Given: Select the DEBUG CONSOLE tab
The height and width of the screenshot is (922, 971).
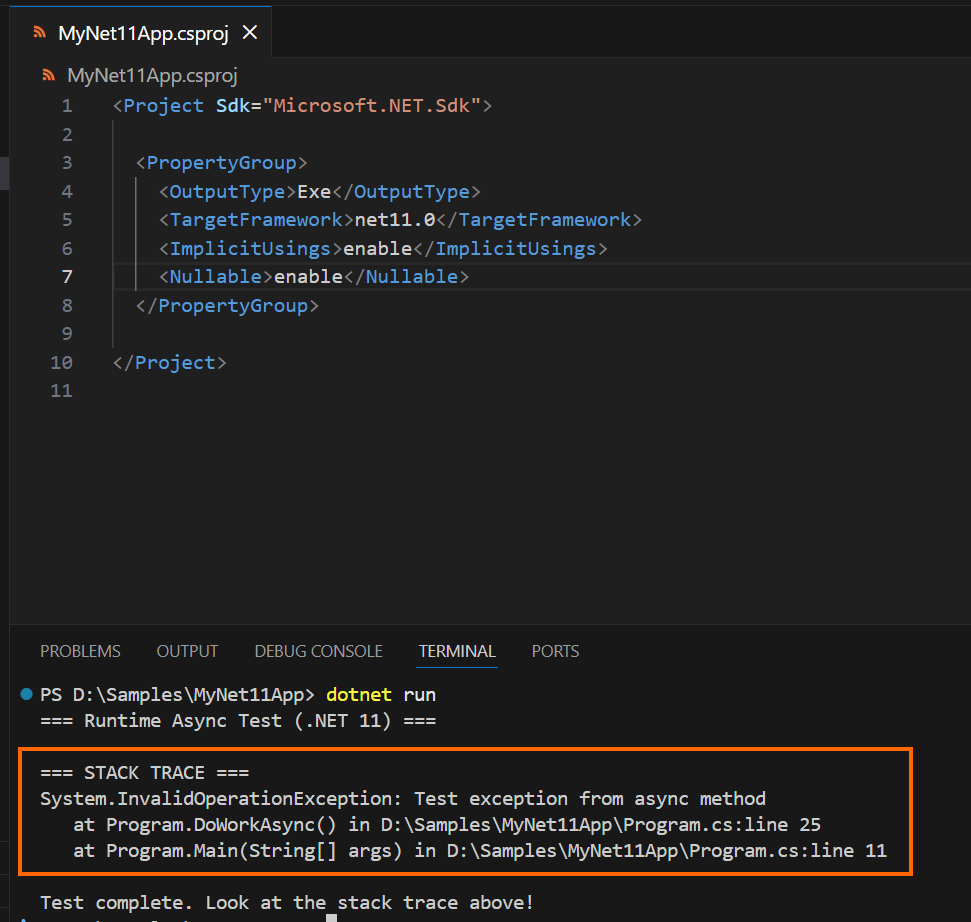Looking at the screenshot, I should [x=318, y=651].
